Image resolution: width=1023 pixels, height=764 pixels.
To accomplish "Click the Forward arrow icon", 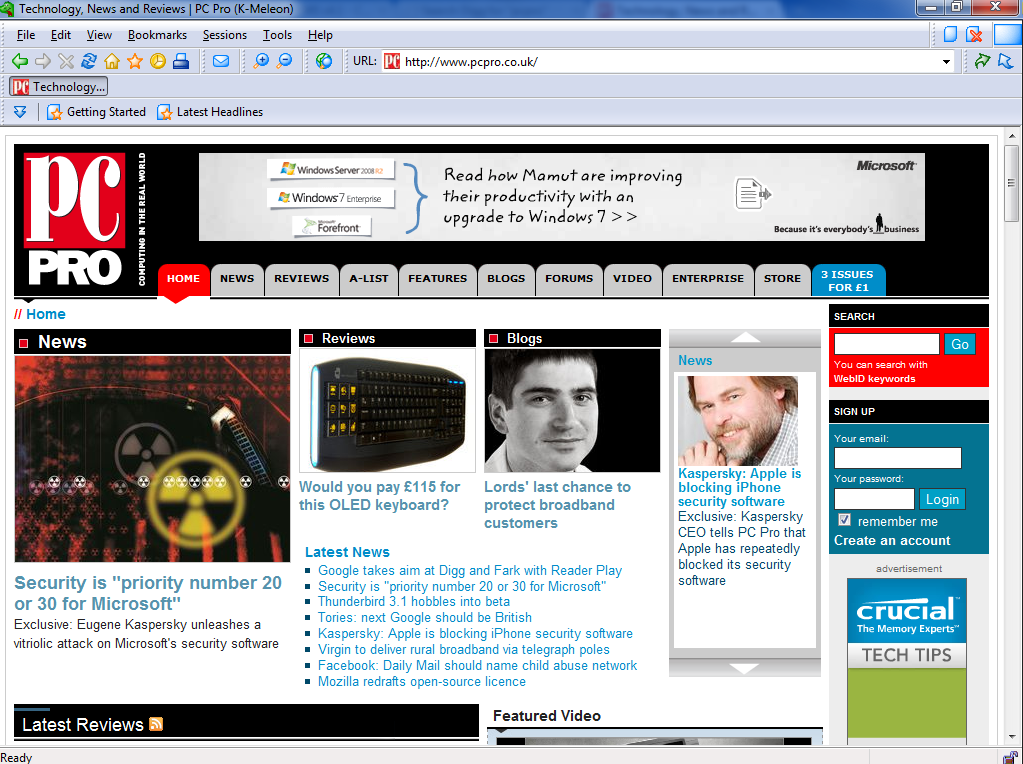I will coord(43,61).
